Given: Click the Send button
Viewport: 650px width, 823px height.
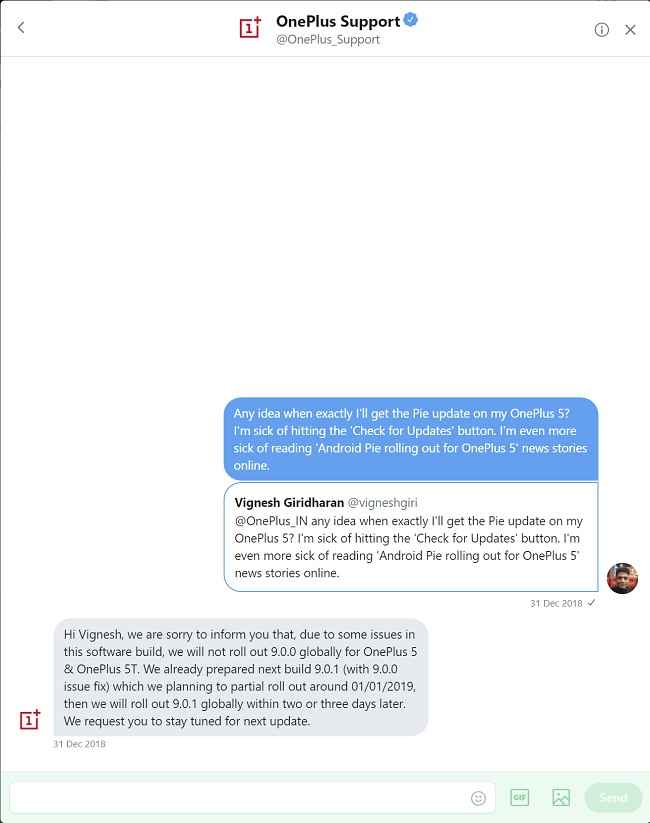Looking at the screenshot, I should pyautogui.click(x=613, y=798).
